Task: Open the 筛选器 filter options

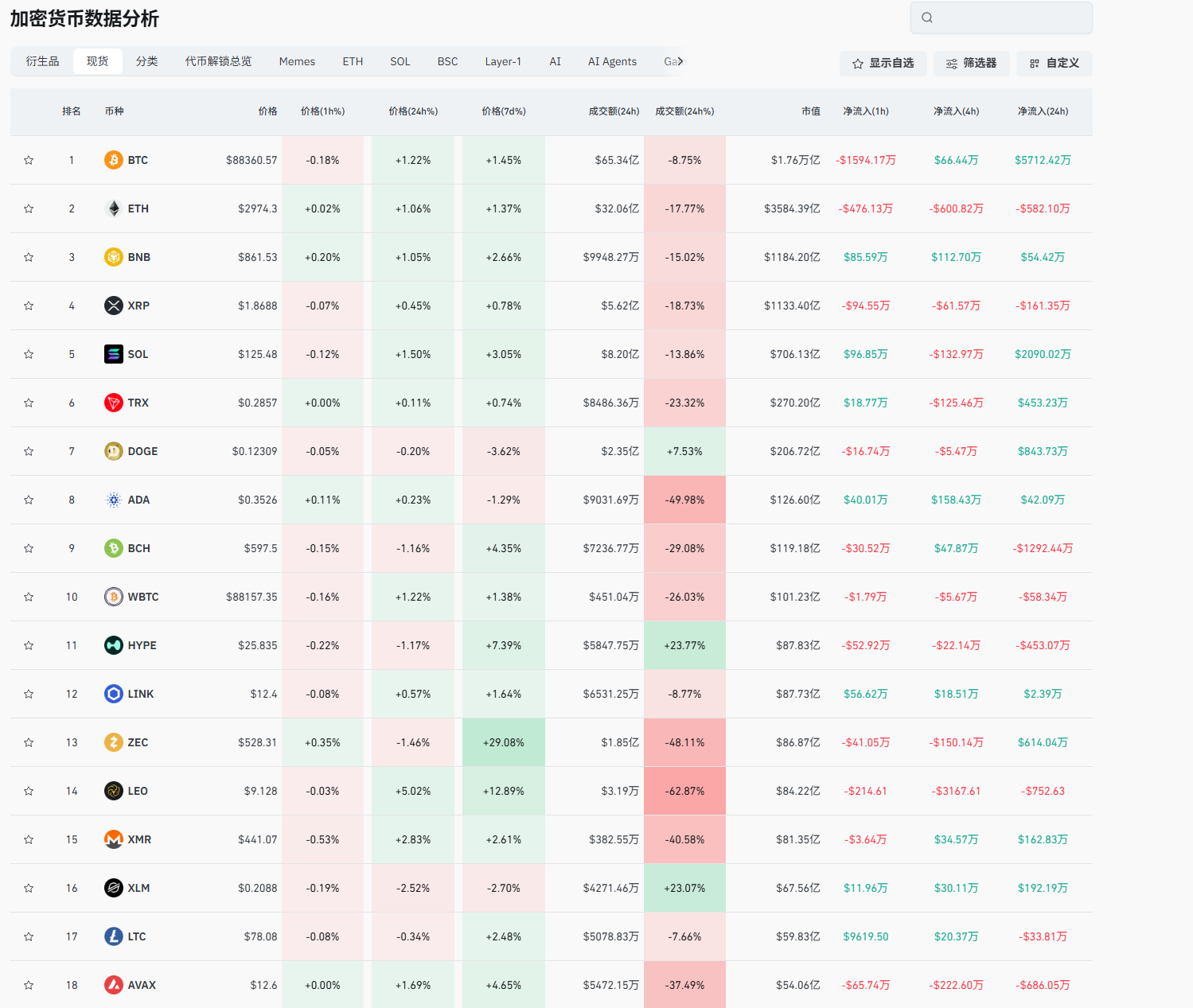Action: pyautogui.click(x=972, y=64)
